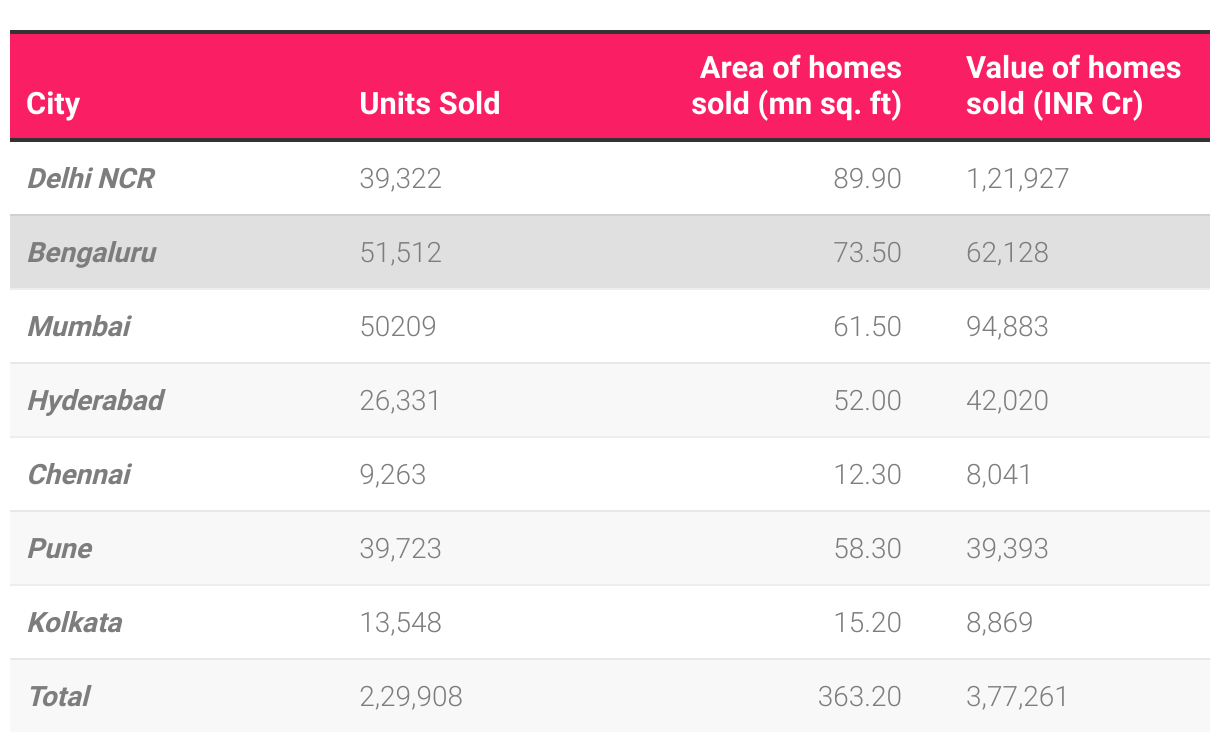The height and width of the screenshot is (742, 1220).
Task: Click the Total row label
Action: (x=59, y=696)
